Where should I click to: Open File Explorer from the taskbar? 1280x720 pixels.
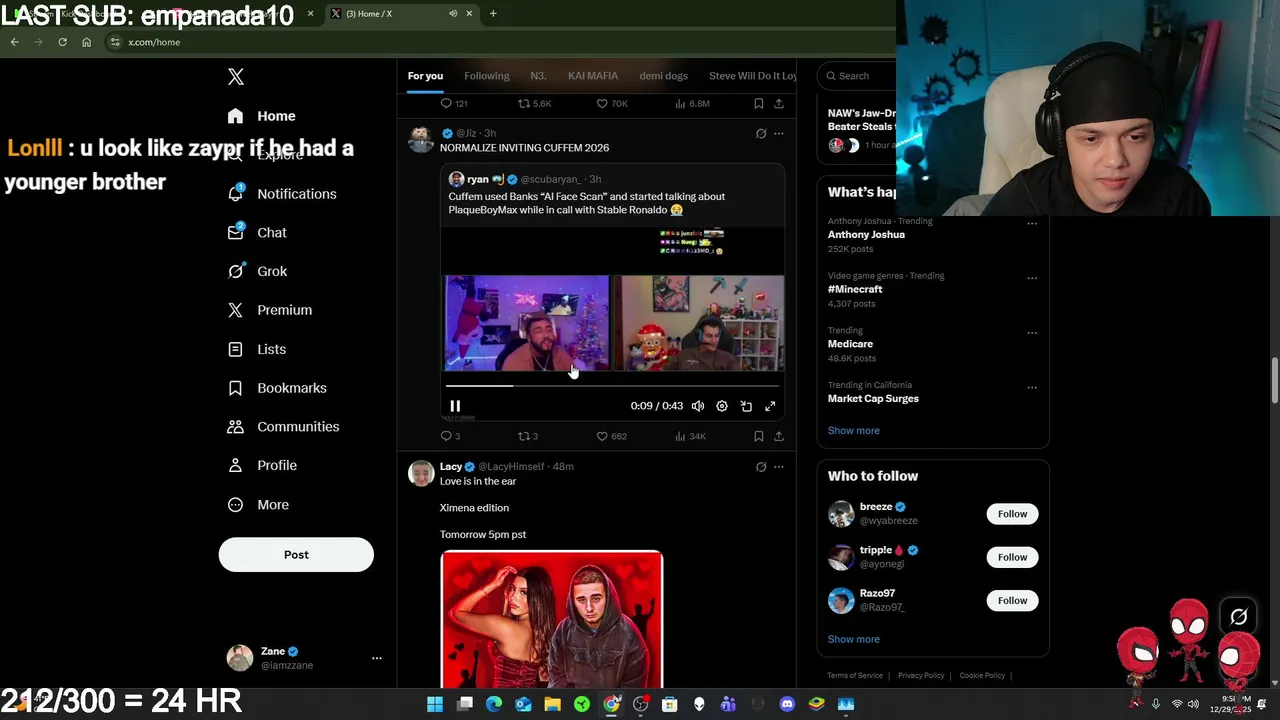click(552, 705)
